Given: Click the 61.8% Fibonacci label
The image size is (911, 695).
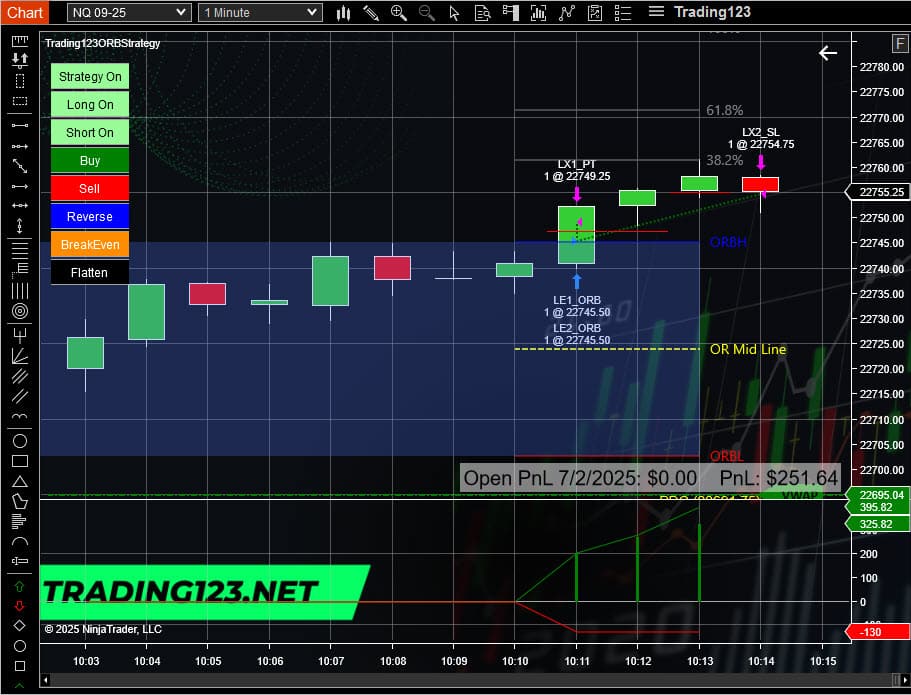Looking at the screenshot, I should pyautogui.click(x=725, y=110).
